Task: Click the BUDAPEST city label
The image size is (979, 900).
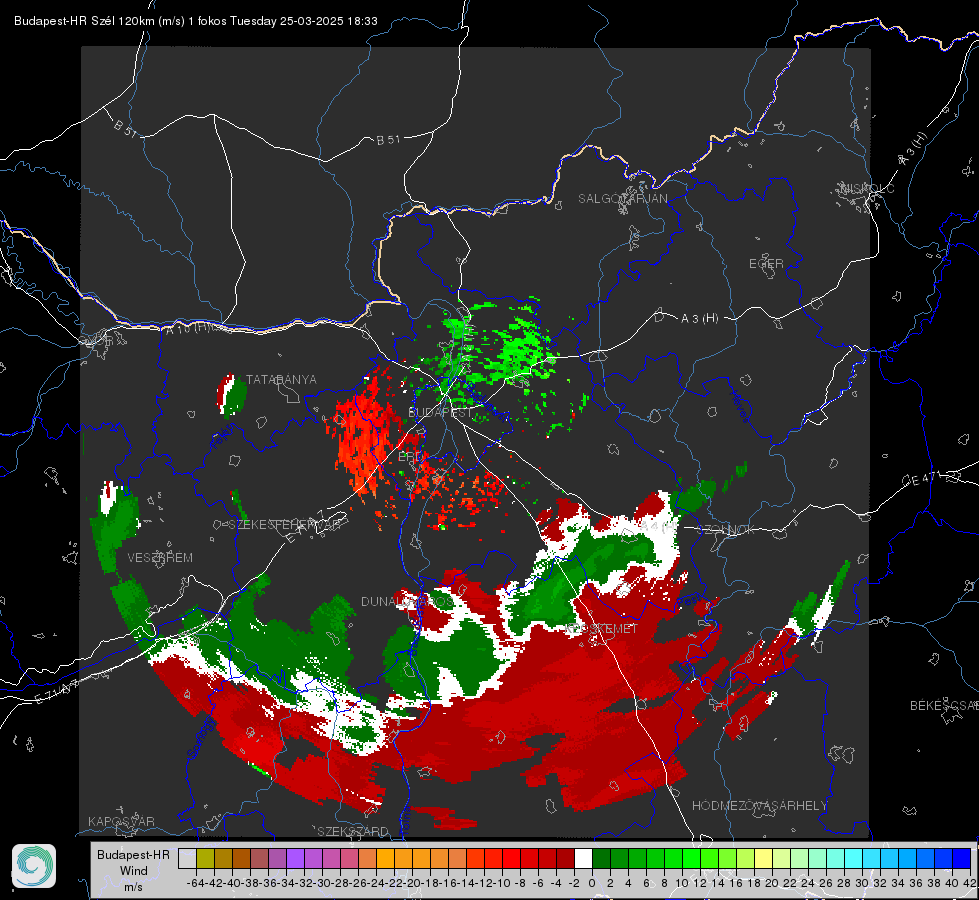Action: 440,412
